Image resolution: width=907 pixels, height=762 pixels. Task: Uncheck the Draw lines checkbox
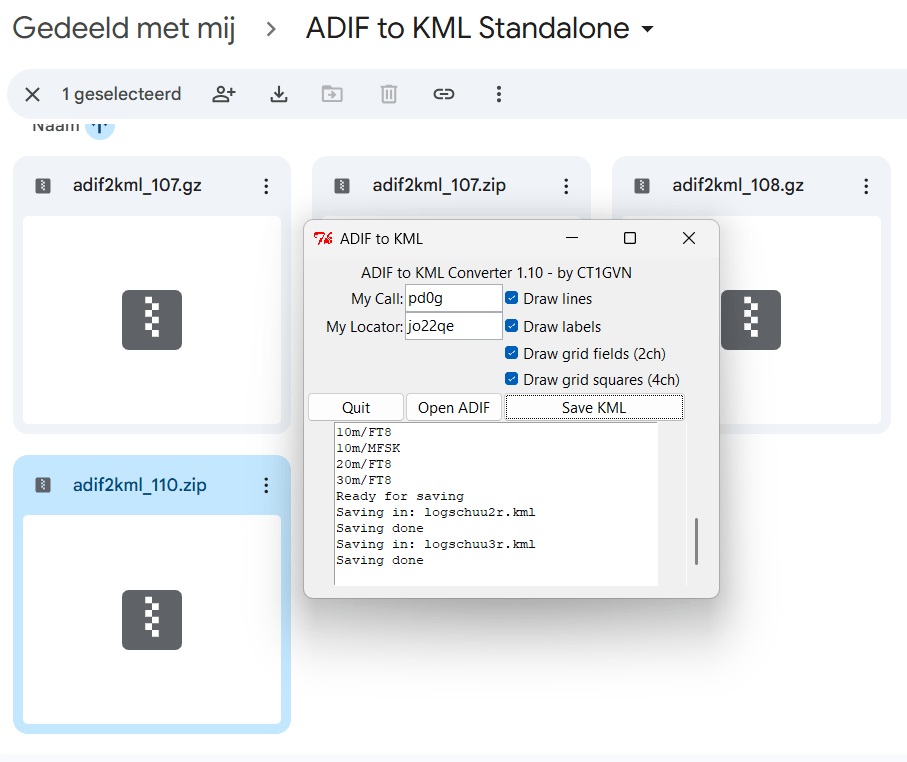(x=512, y=298)
